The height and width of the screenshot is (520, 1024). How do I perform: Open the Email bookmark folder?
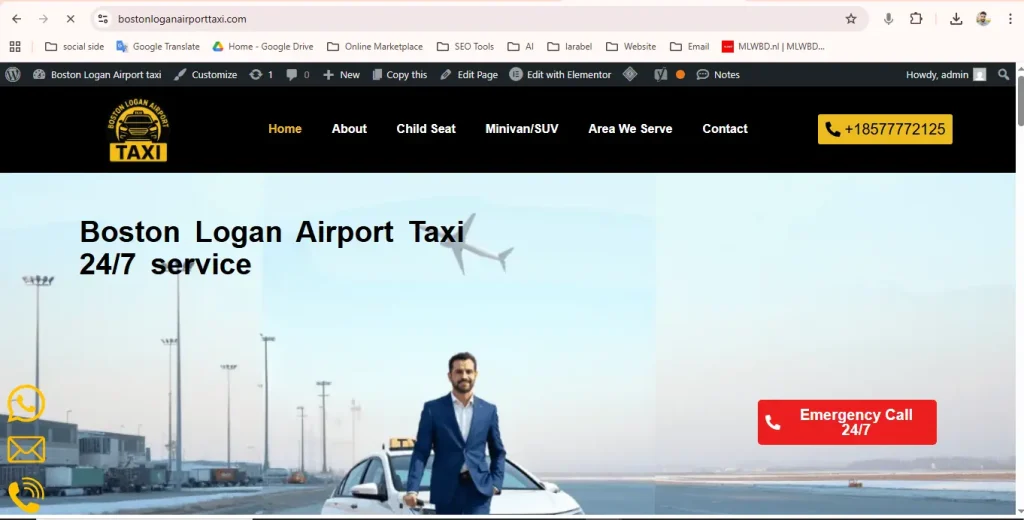click(690, 46)
